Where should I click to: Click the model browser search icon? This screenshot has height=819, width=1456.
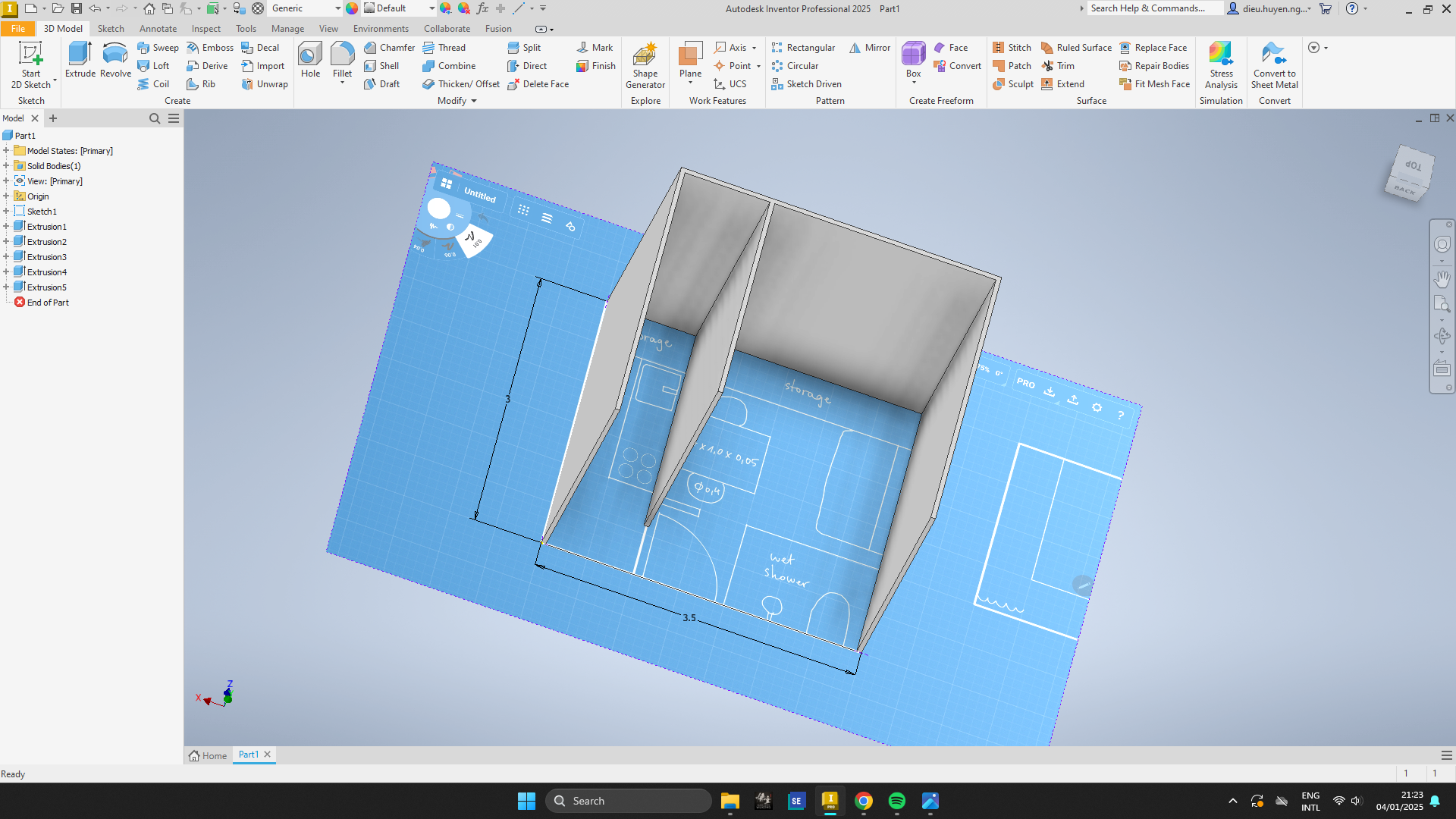[x=155, y=118]
